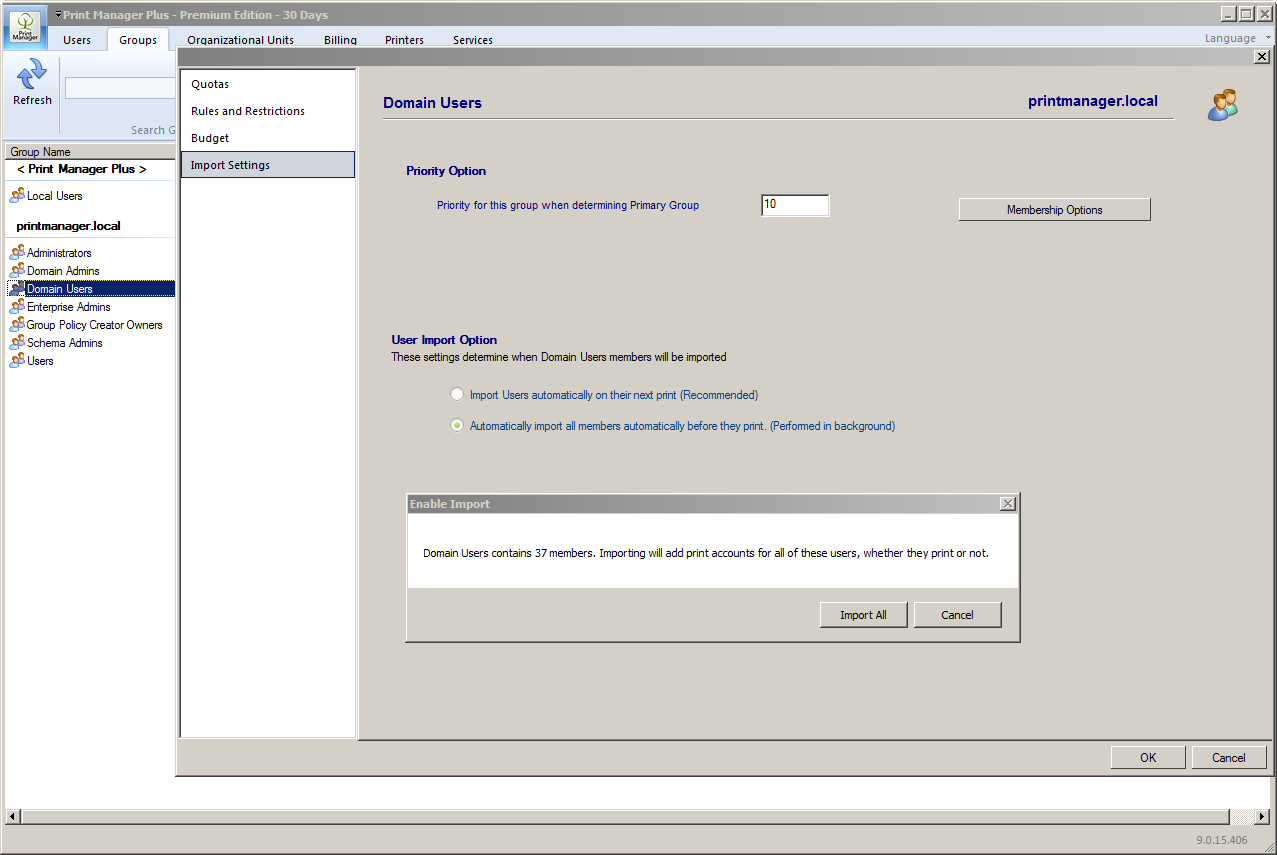The width and height of the screenshot is (1277, 855).
Task: Click the Group Name column header
Action: click(x=89, y=152)
